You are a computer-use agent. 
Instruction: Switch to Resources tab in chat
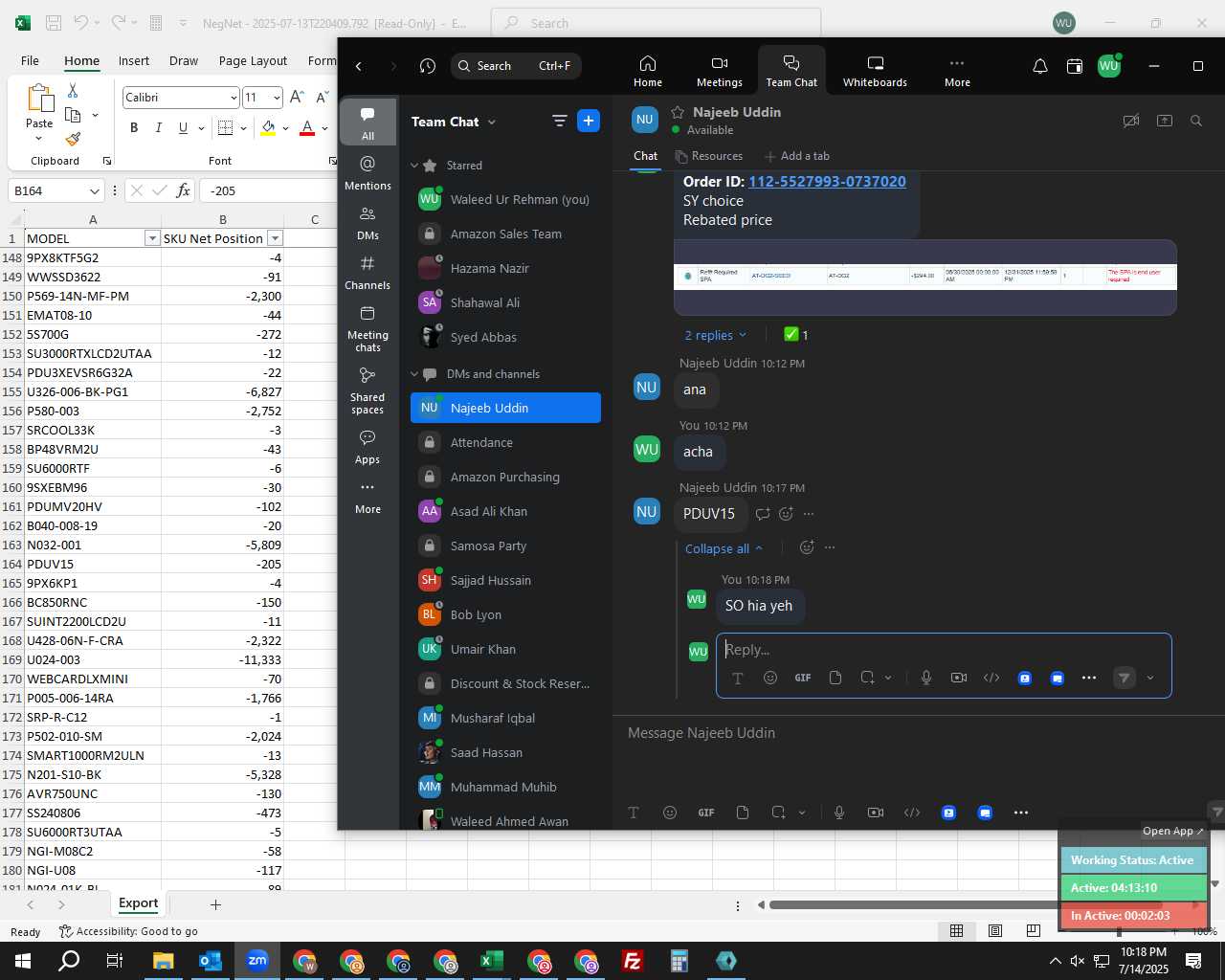(709, 156)
